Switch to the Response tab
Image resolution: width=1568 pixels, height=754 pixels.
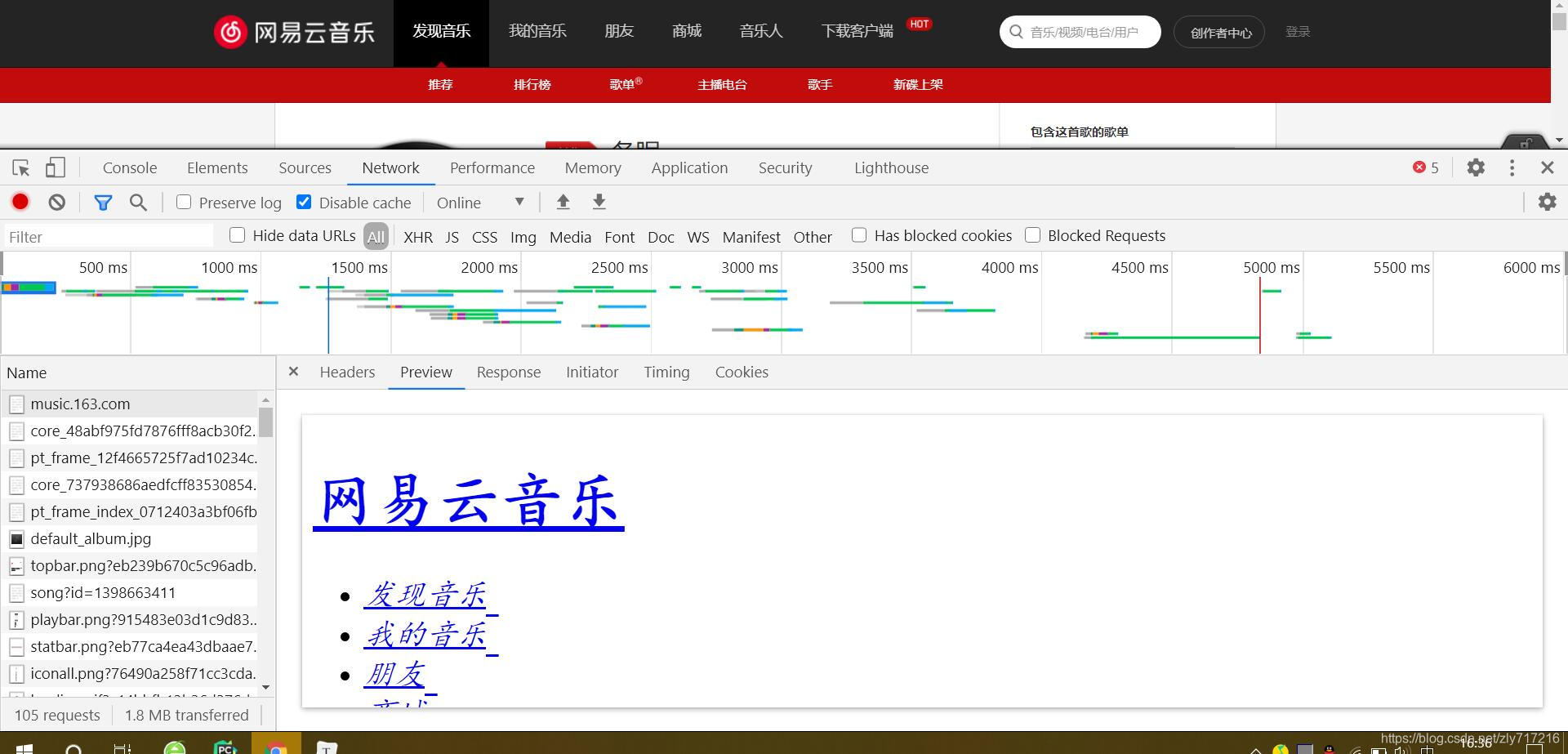click(508, 373)
